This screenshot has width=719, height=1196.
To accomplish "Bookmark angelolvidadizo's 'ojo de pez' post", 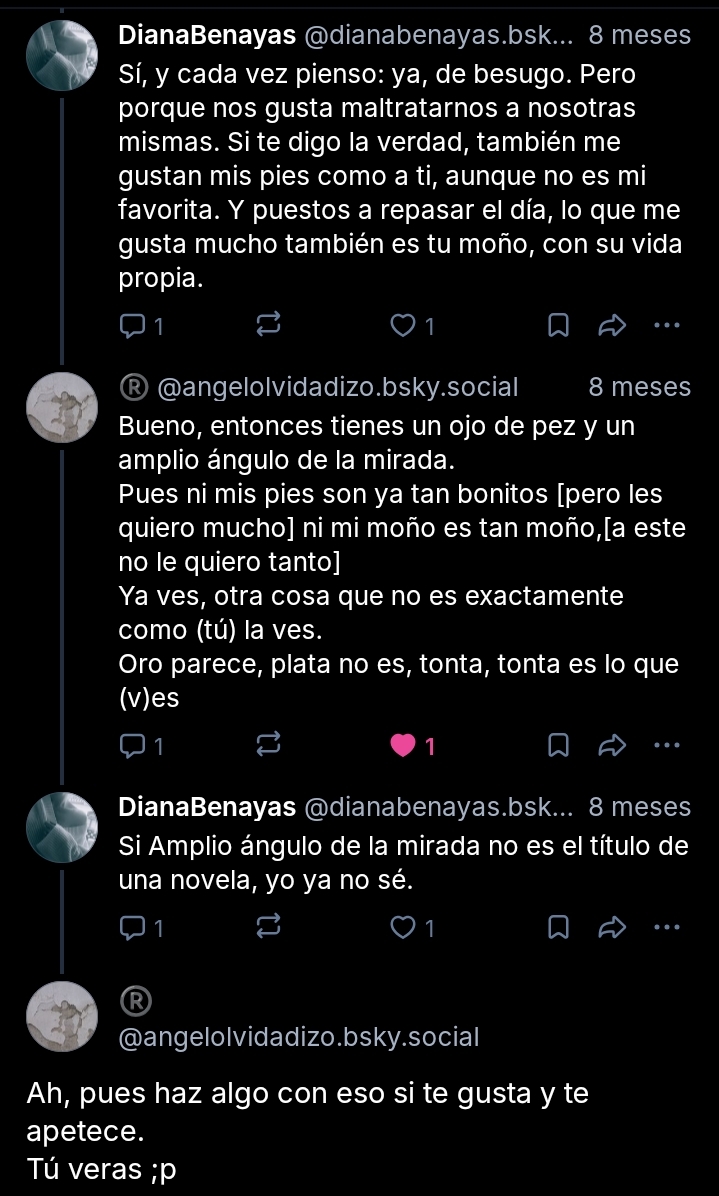I will tap(560, 745).
